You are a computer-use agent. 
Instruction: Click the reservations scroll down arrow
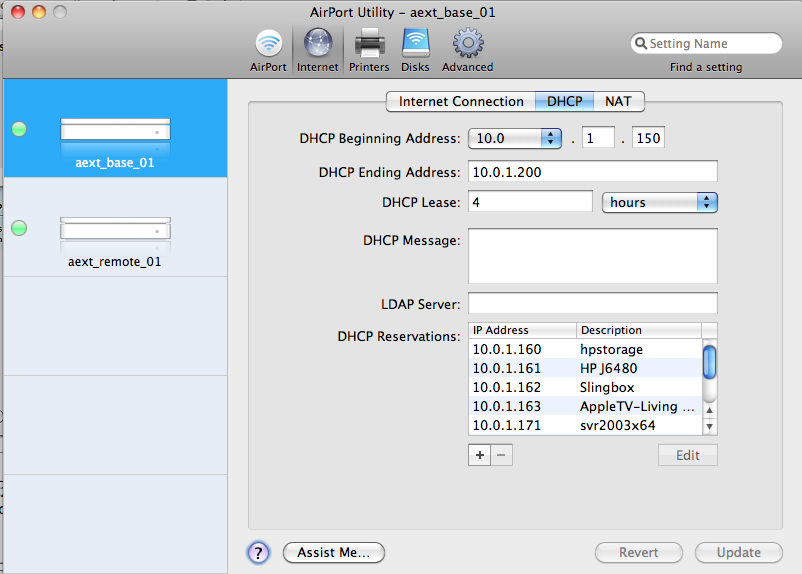point(709,426)
